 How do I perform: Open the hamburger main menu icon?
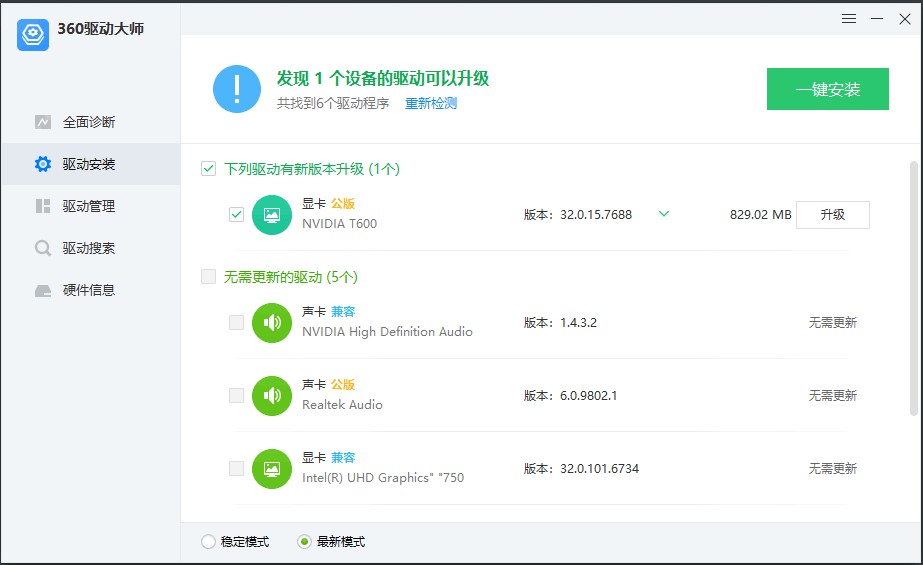click(849, 19)
